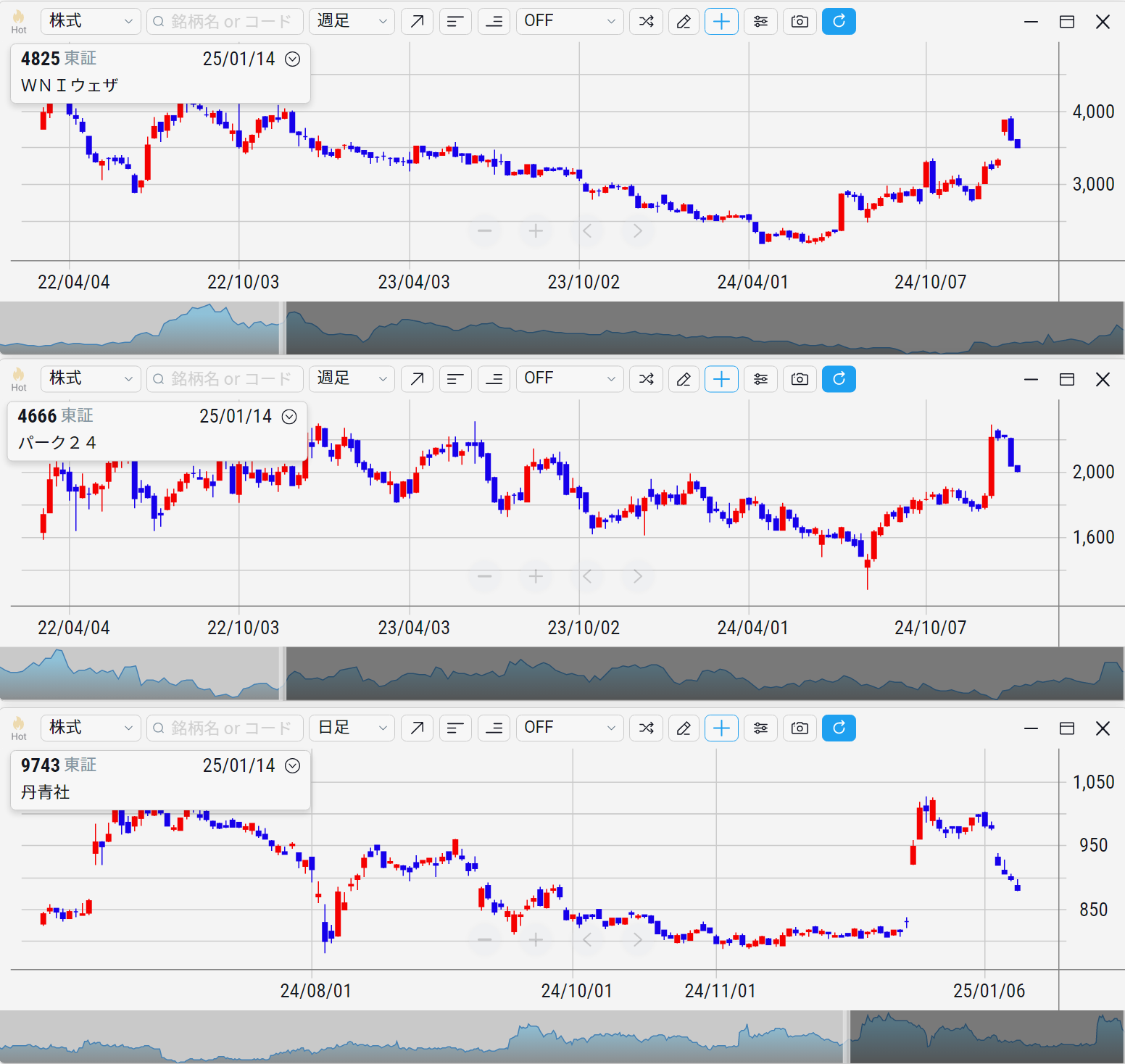This screenshot has width=1125, height=1064.
Task: Open the 株式 dropdown in 4825 chart
Action: click(x=91, y=22)
